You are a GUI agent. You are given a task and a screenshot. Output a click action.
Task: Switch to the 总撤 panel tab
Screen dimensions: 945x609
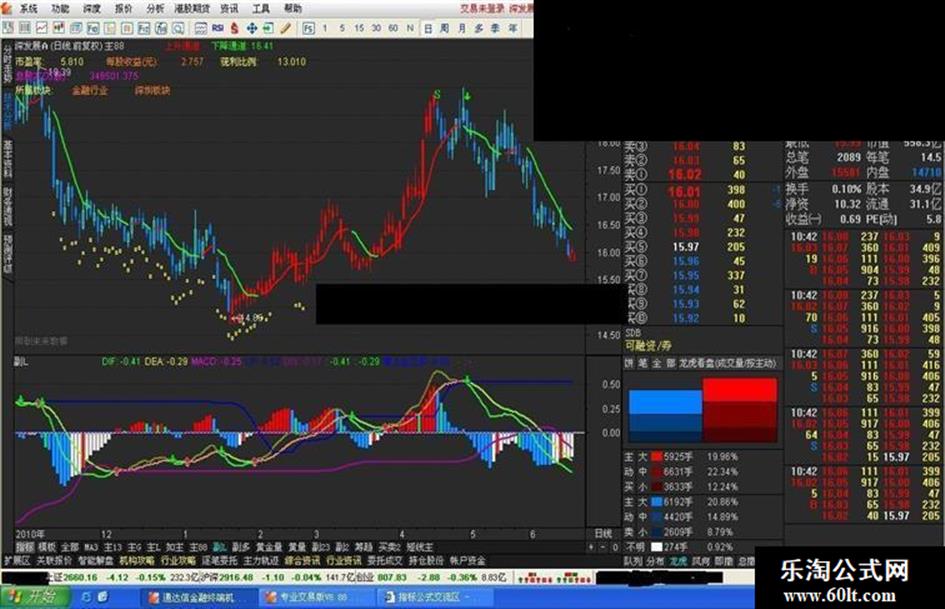coord(747,561)
